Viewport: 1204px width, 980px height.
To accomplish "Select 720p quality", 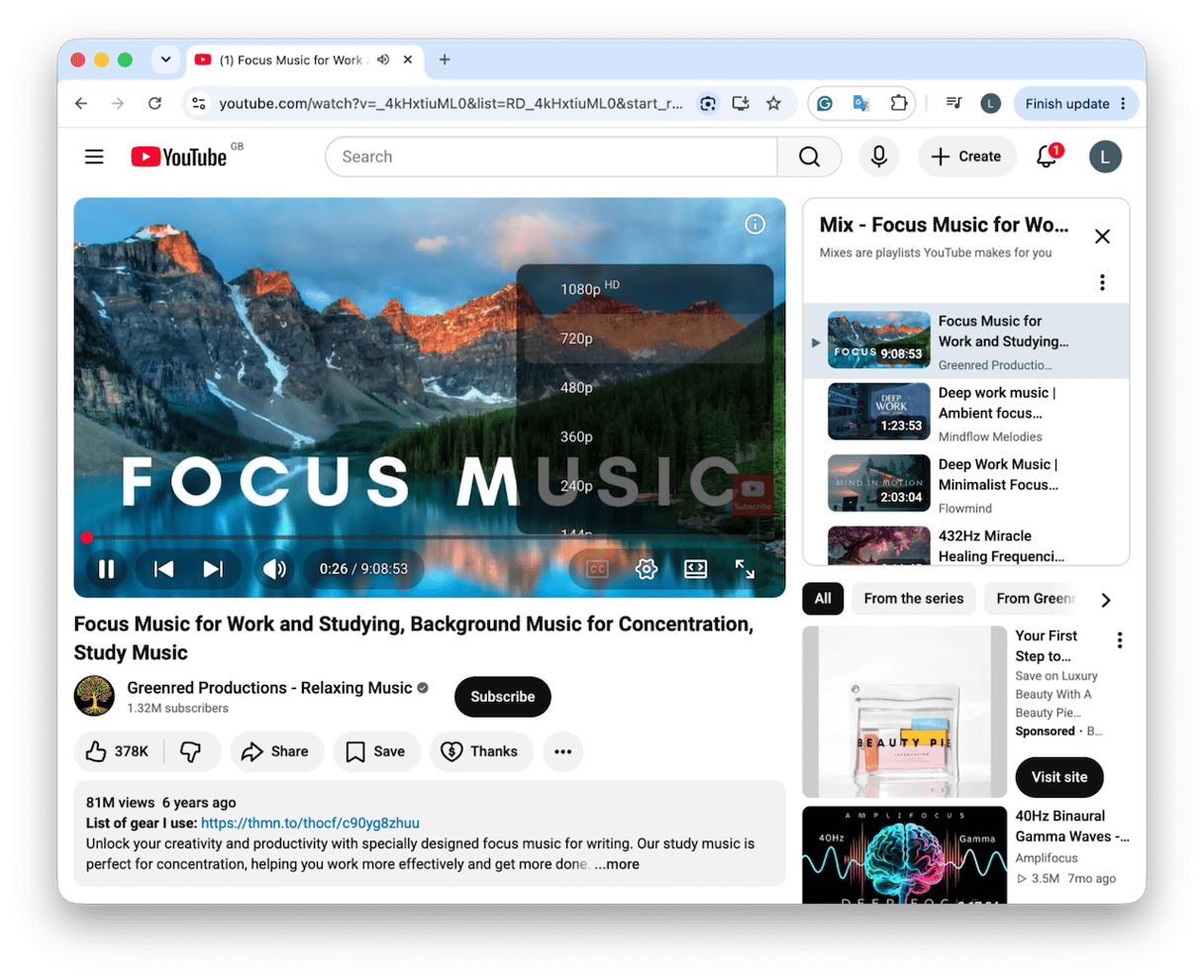I will pos(645,339).
